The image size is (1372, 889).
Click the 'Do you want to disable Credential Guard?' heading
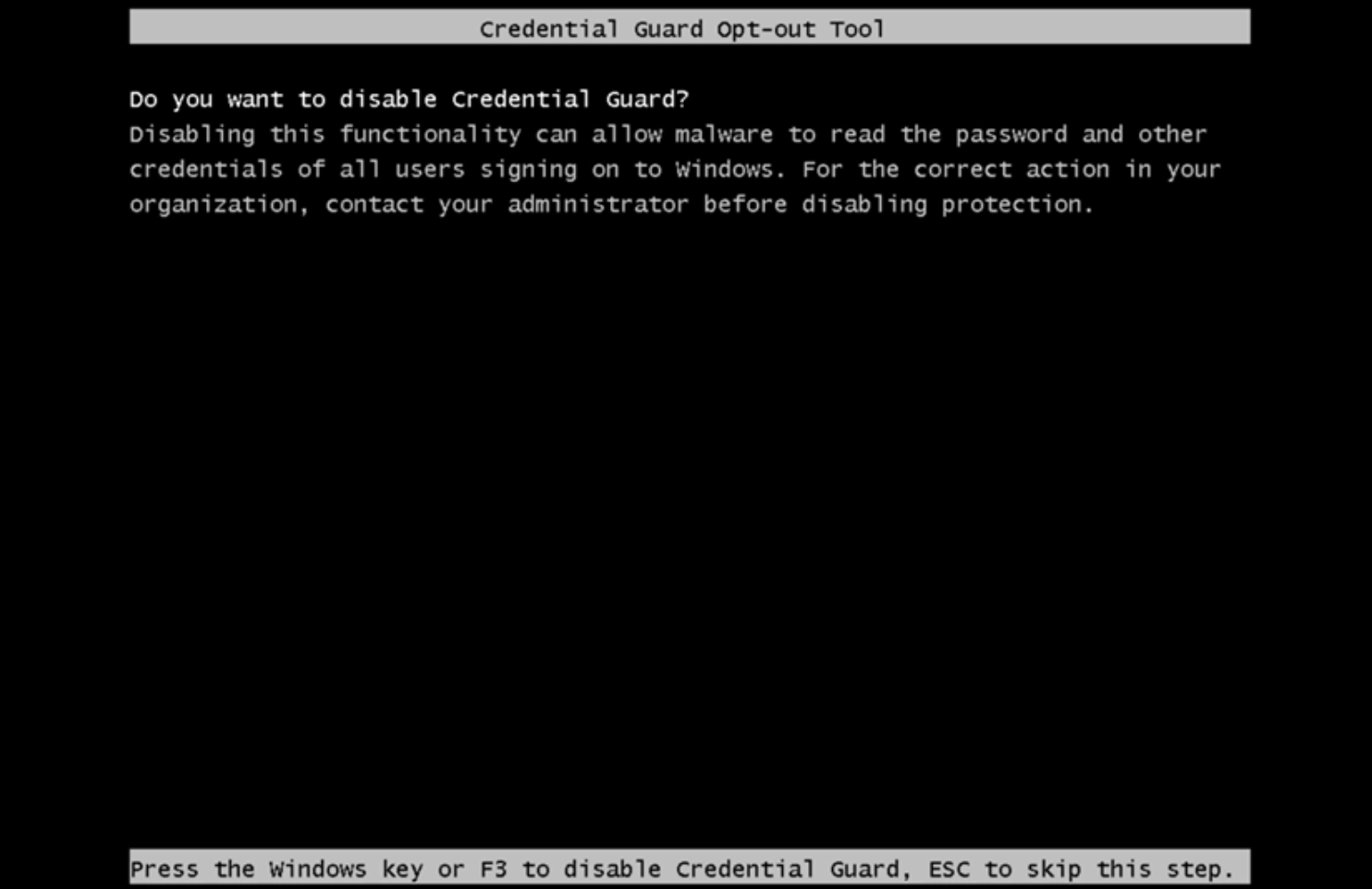[410, 100]
